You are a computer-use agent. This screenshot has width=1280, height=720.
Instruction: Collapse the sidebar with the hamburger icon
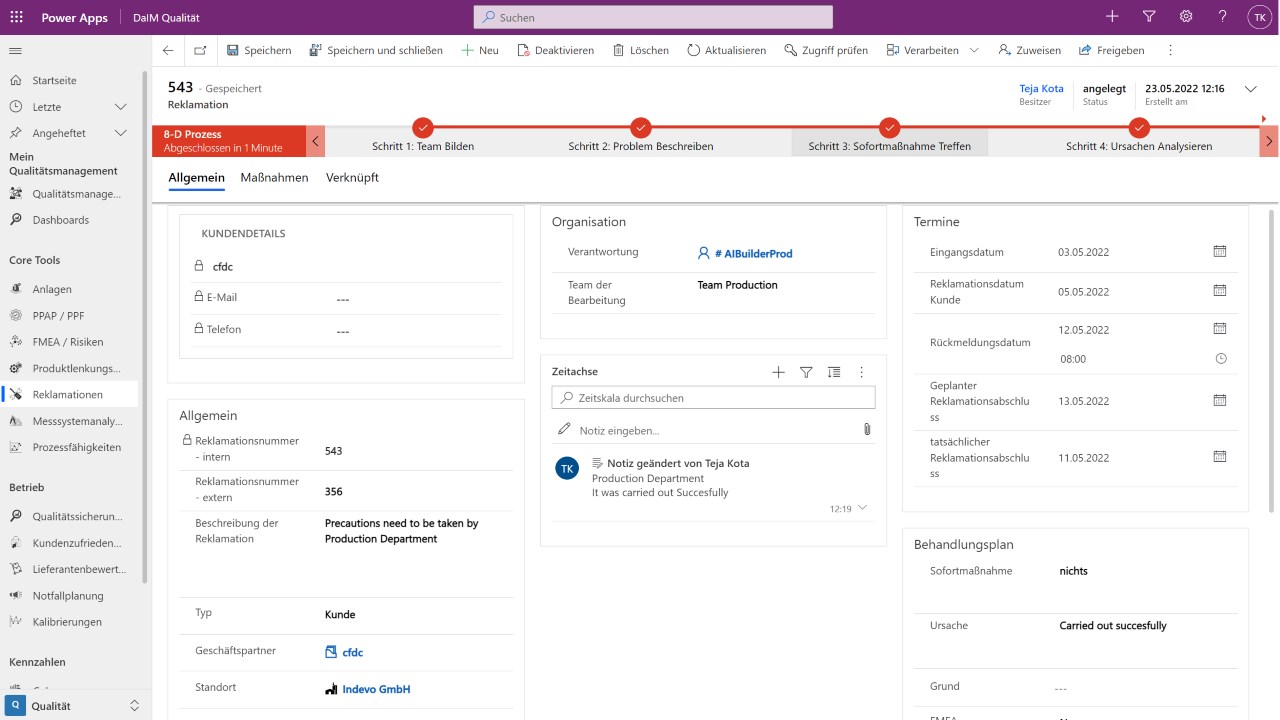coord(16,50)
